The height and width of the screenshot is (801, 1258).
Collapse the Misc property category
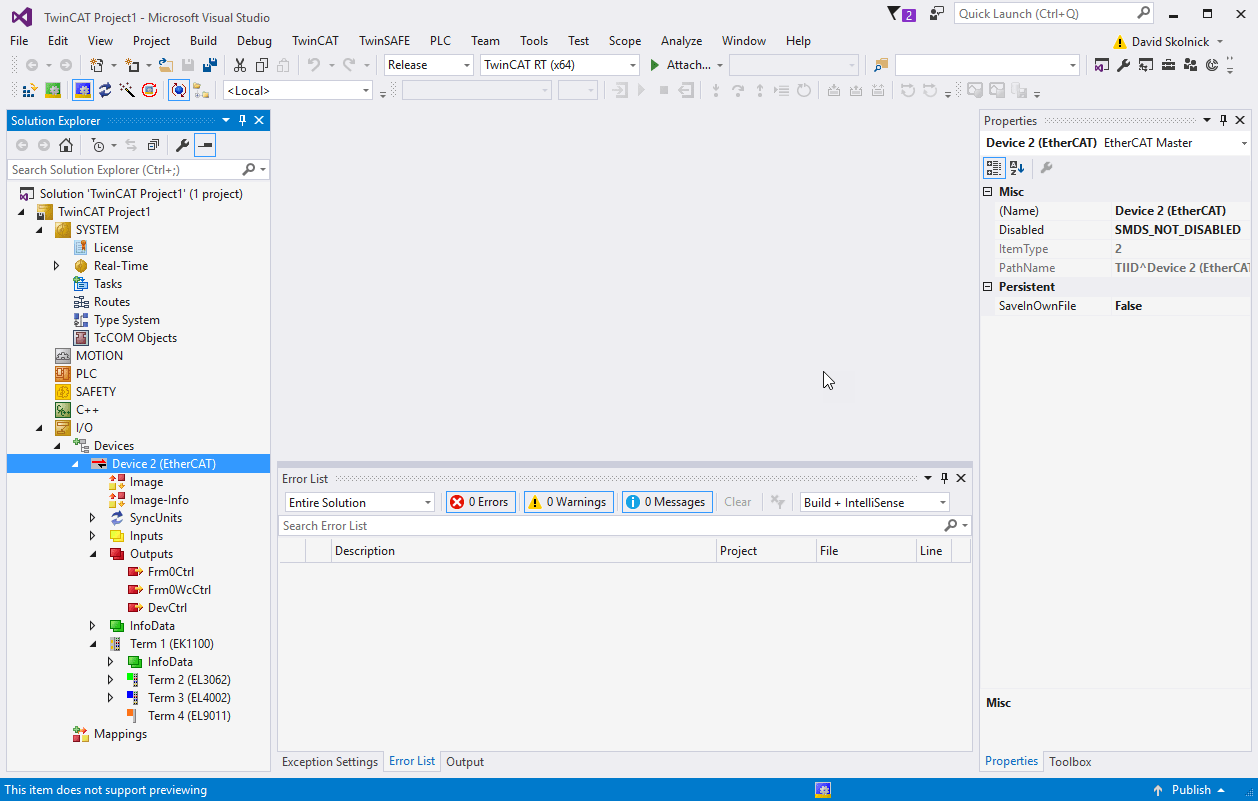[x=989, y=192]
